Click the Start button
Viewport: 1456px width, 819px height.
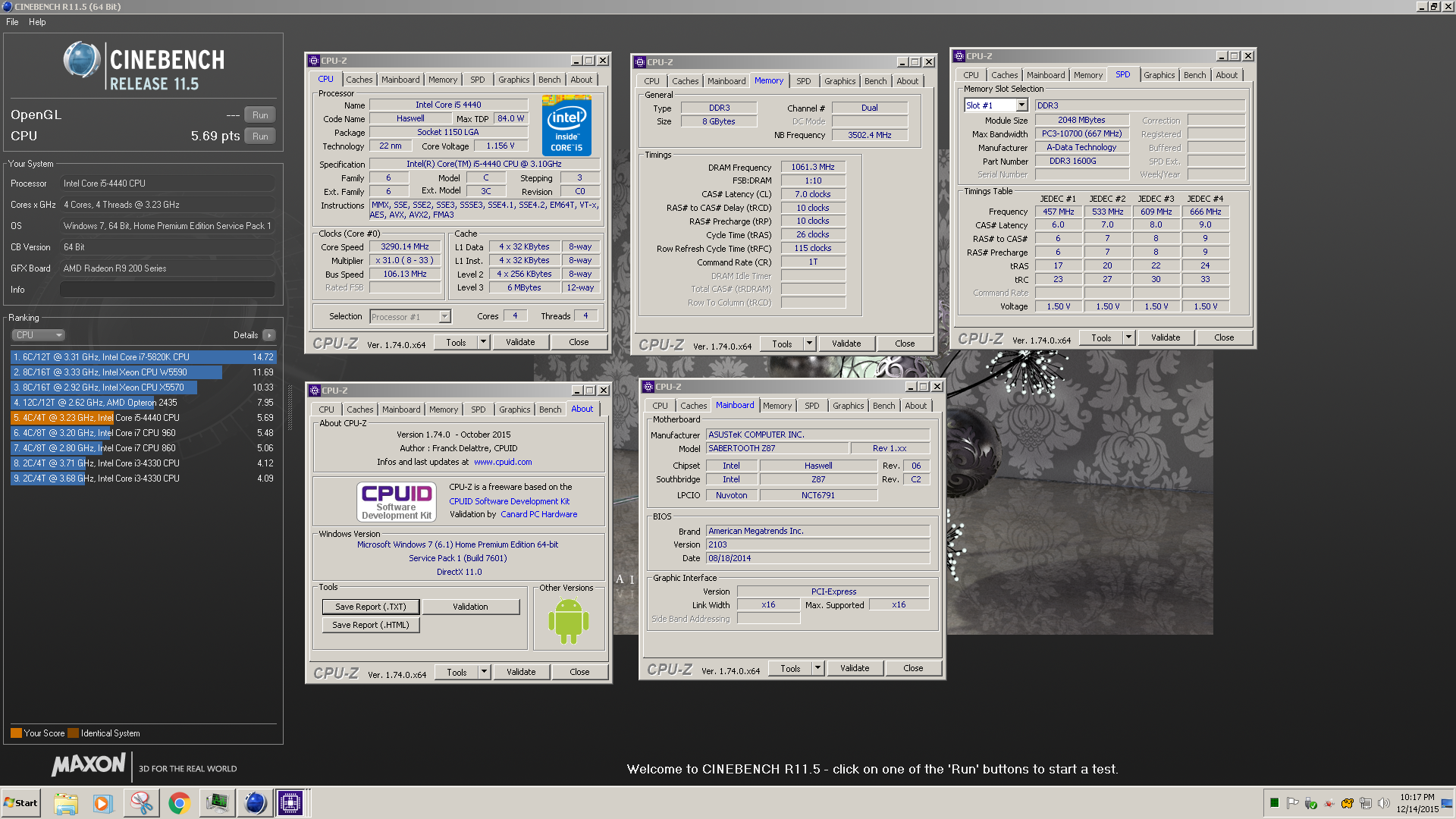click(20, 803)
